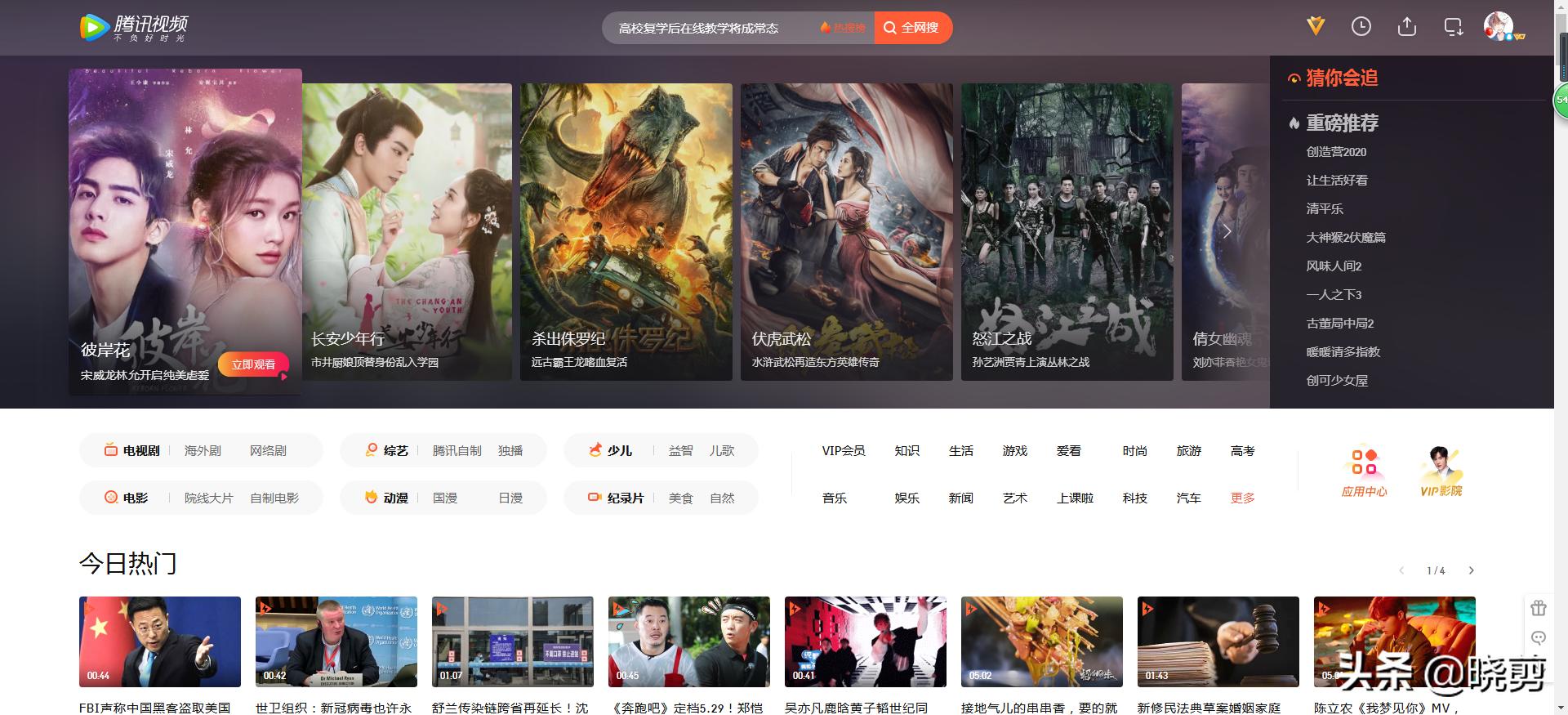The height and width of the screenshot is (715, 1568).
Task: Play the 新修民法典 video thumbnail
Action: pyautogui.click(x=1218, y=641)
